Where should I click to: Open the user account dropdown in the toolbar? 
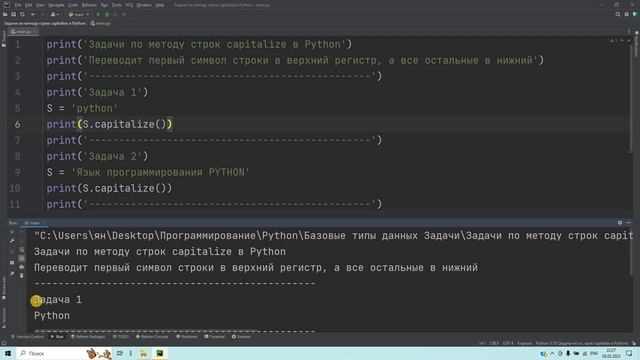click(x=54, y=14)
